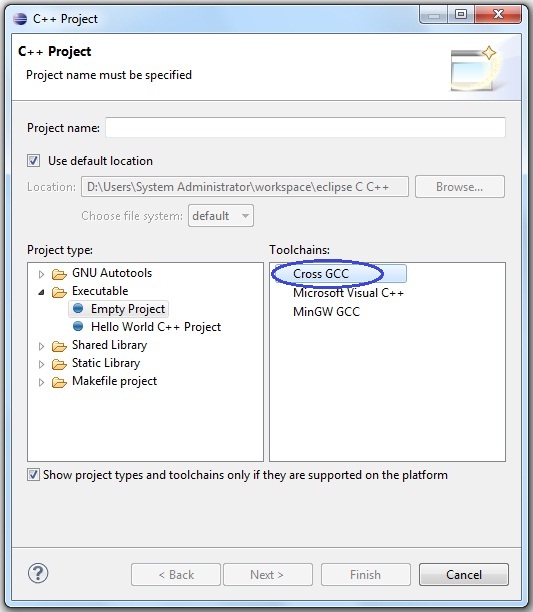The height and width of the screenshot is (612, 533).
Task: Collapse the Executable tree node
Action: 41,292
